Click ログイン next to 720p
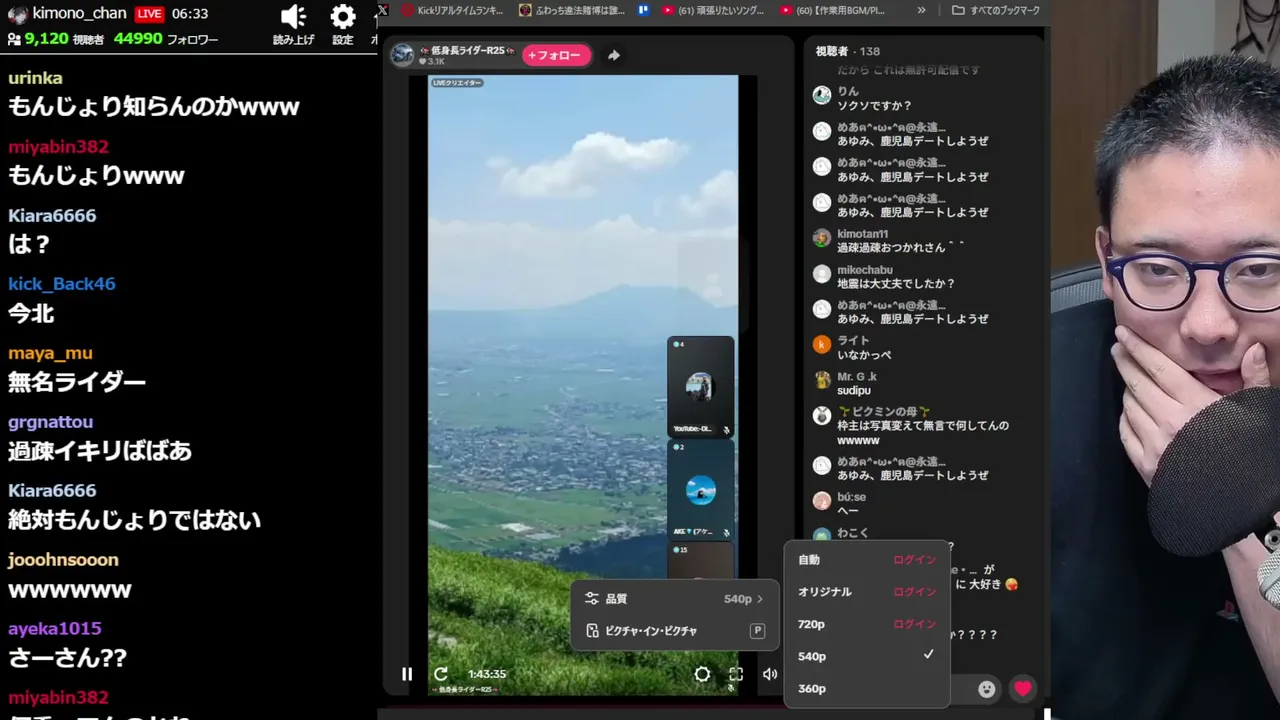This screenshot has width=1280, height=720. (915, 624)
